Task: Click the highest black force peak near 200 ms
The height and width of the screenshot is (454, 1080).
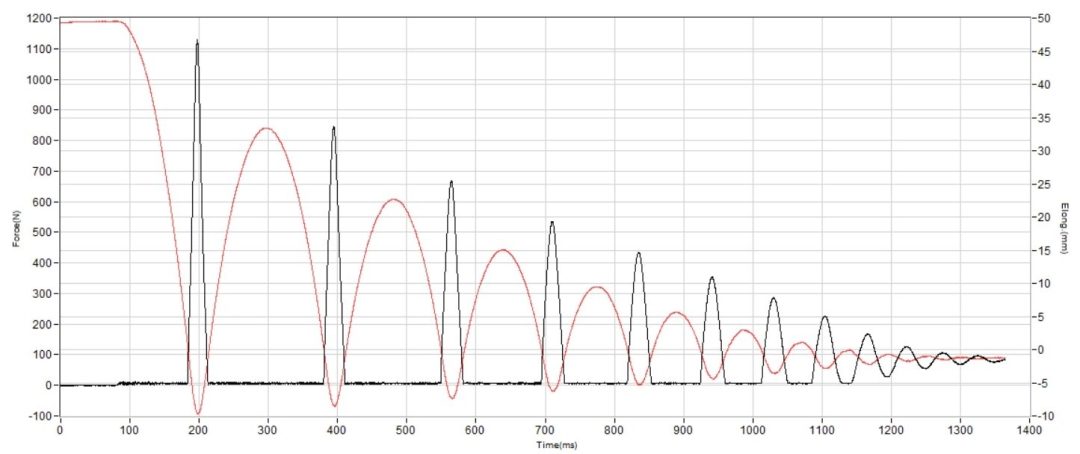Action: [197, 43]
